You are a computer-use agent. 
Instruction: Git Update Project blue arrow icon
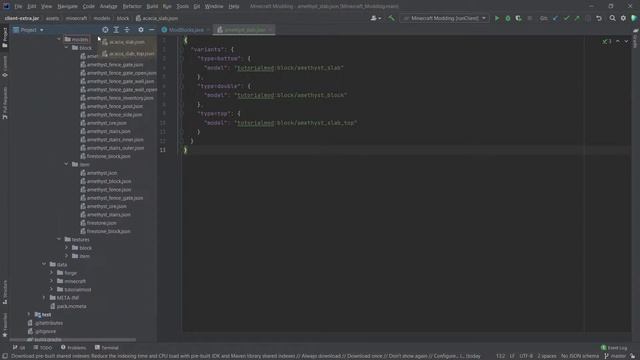click(x=555, y=18)
